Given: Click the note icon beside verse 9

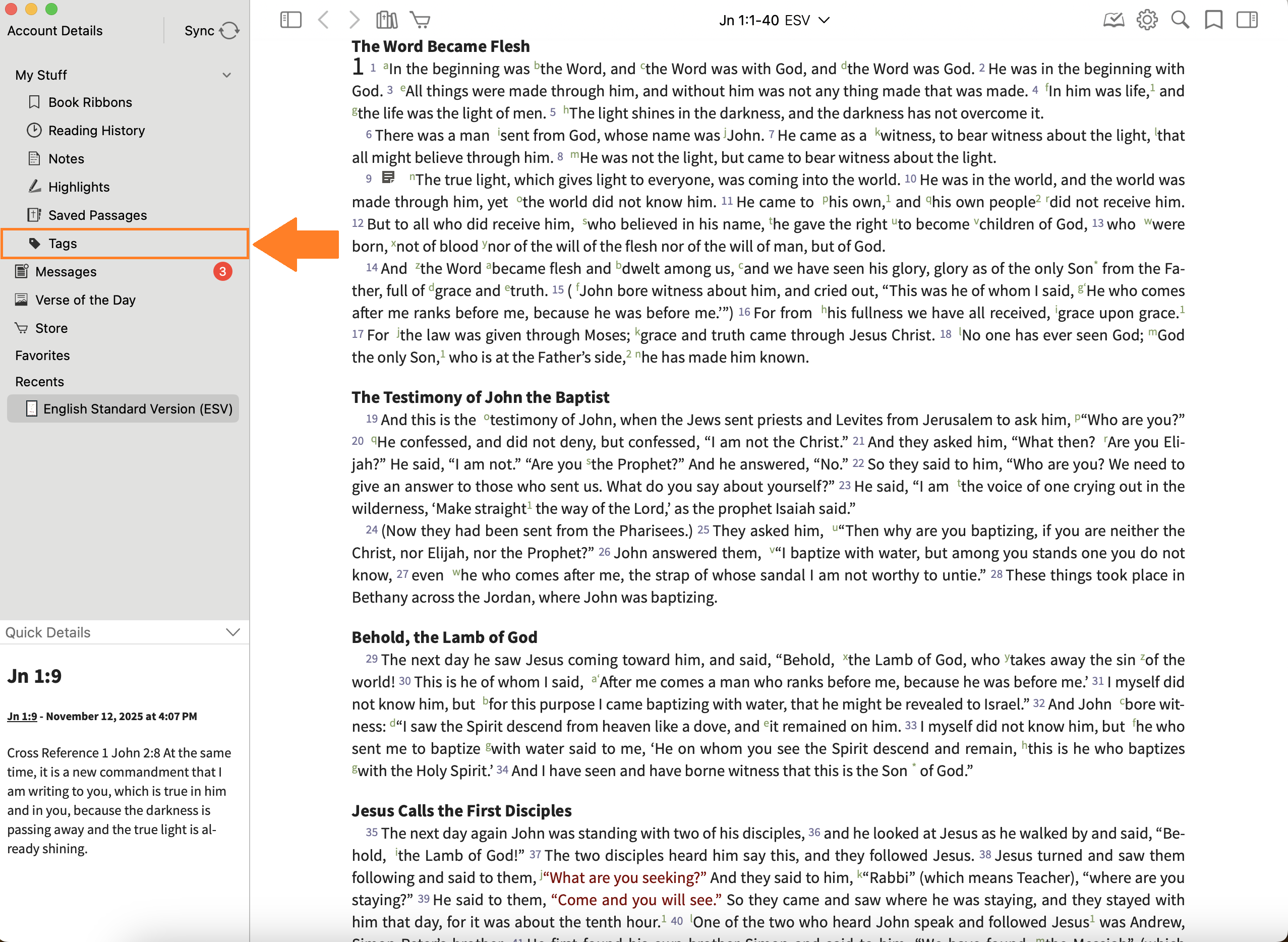Looking at the screenshot, I should point(388,178).
